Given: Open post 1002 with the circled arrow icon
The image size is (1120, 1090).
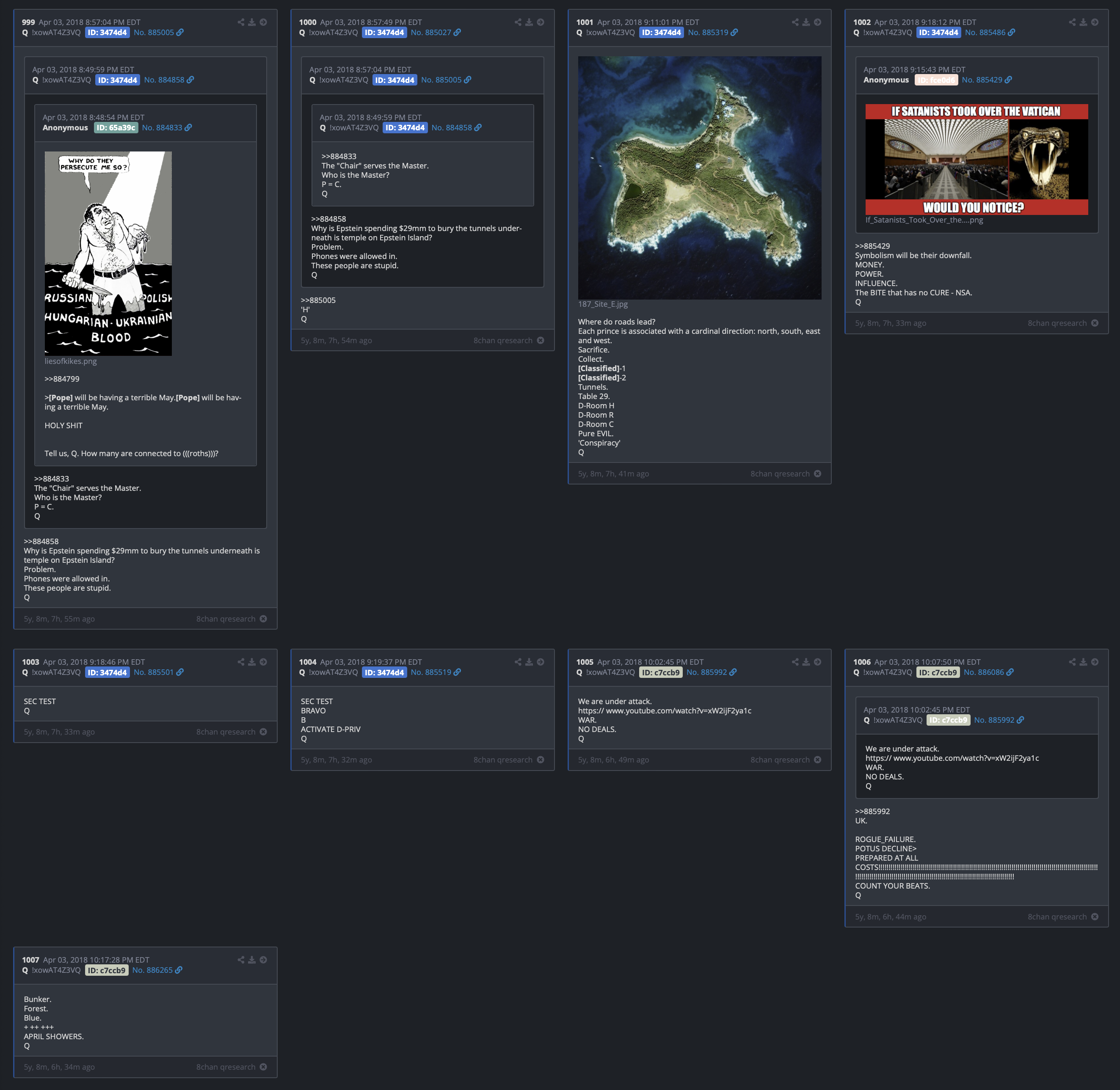Looking at the screenshot, I should coord(1095,22).
